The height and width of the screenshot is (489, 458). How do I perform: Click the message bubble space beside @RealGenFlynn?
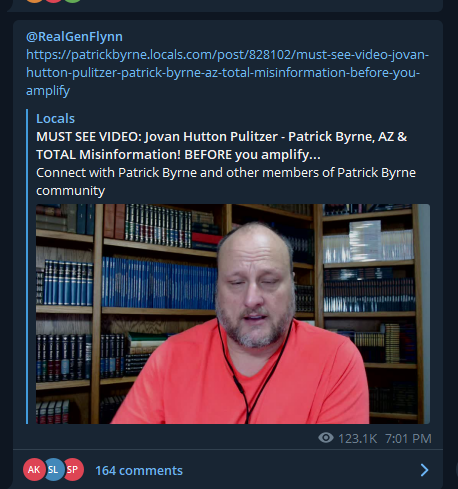coord(280,37)
